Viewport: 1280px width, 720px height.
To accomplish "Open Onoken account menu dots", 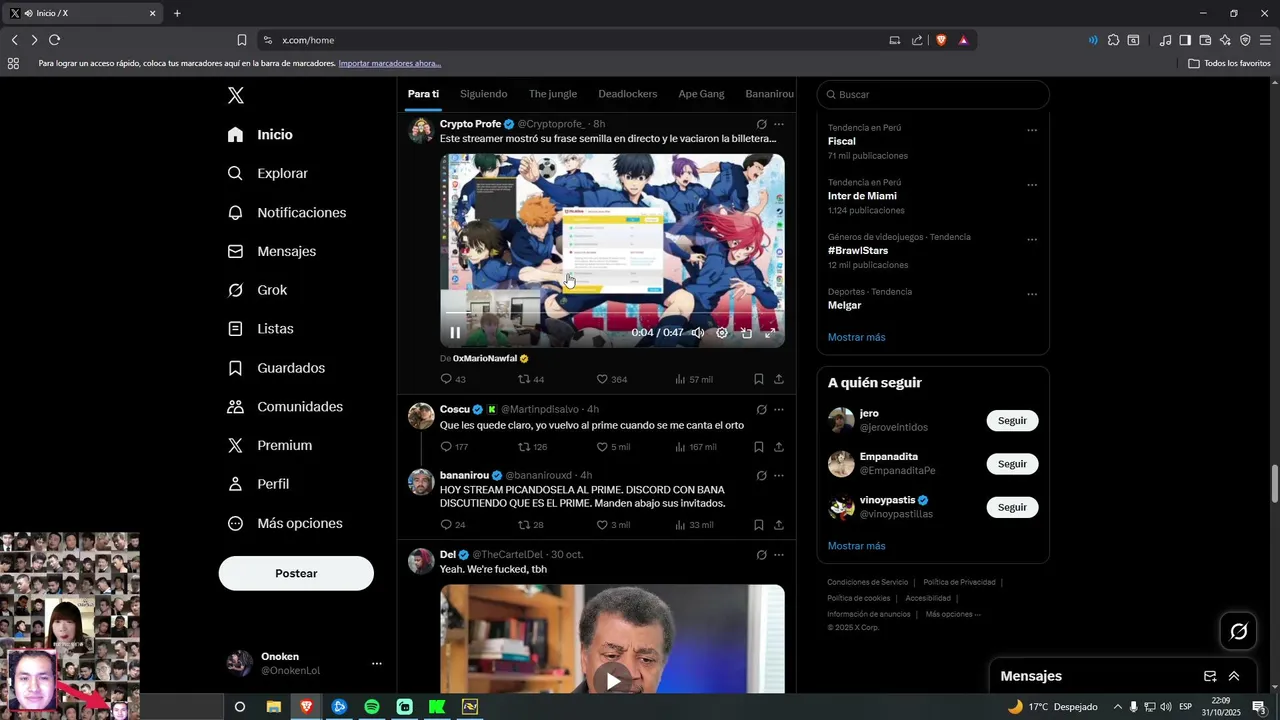I will click(377, 663).
